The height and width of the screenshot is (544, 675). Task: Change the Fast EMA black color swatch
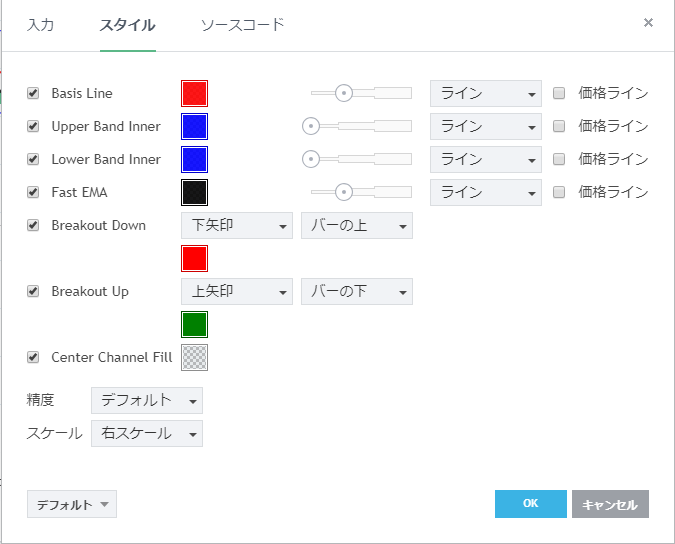point(194,192)
